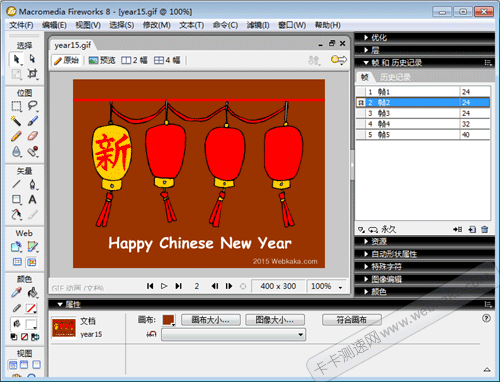Select the Paint Bucket tool
This screenshot has height=382, width=500.
point(32,292)
